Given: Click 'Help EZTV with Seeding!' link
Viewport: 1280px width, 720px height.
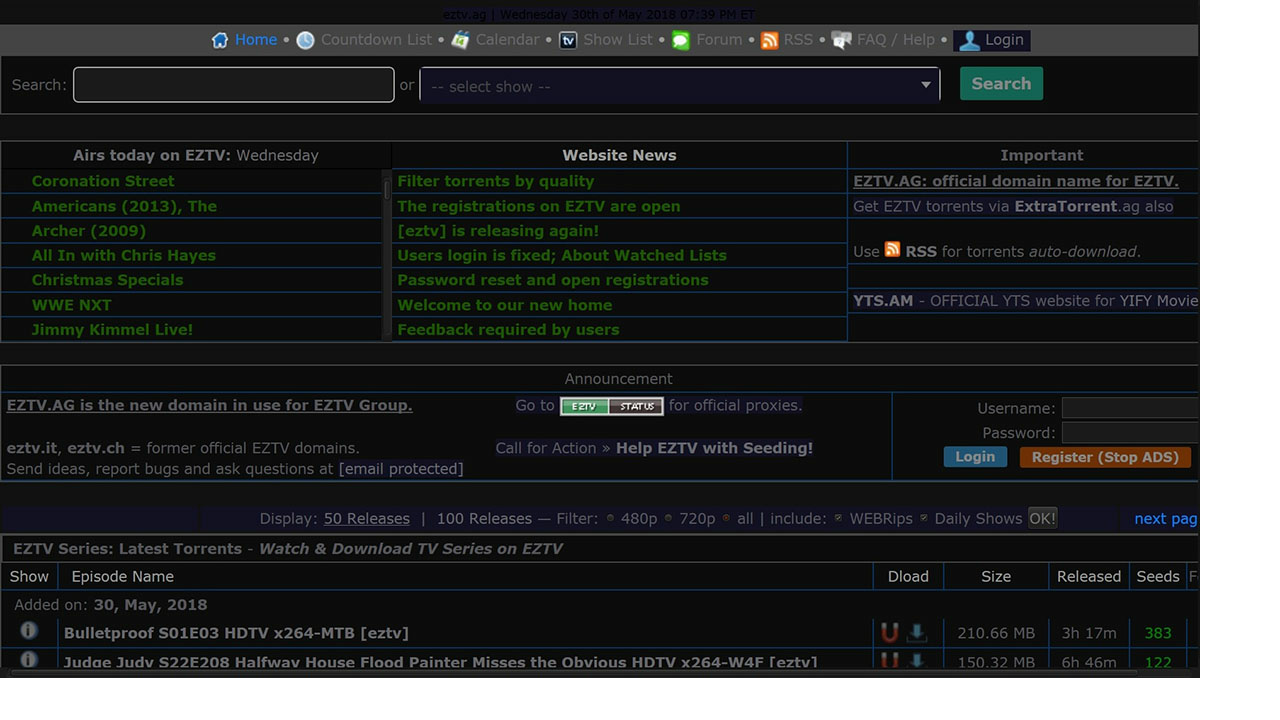Looking at the screenshot, I should pos(715,448).
